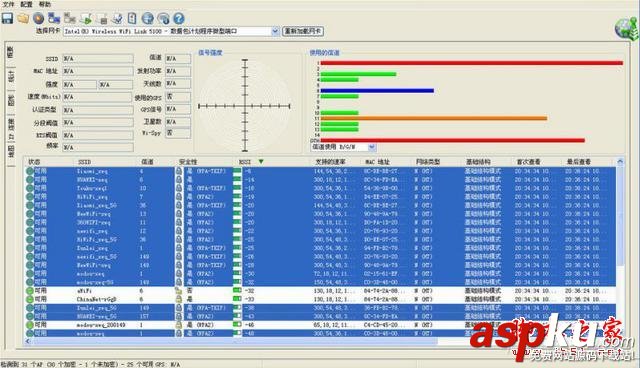
Task: Open the 配置 menu
Action: pos(27,4)
